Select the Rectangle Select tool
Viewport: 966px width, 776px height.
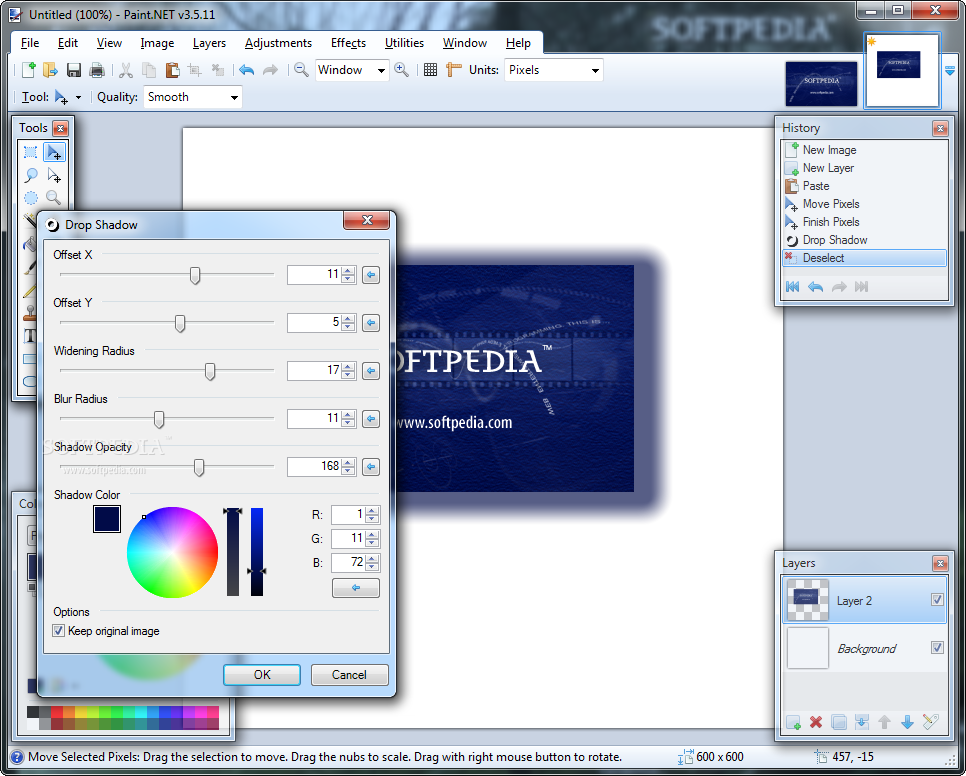point(31,152)
